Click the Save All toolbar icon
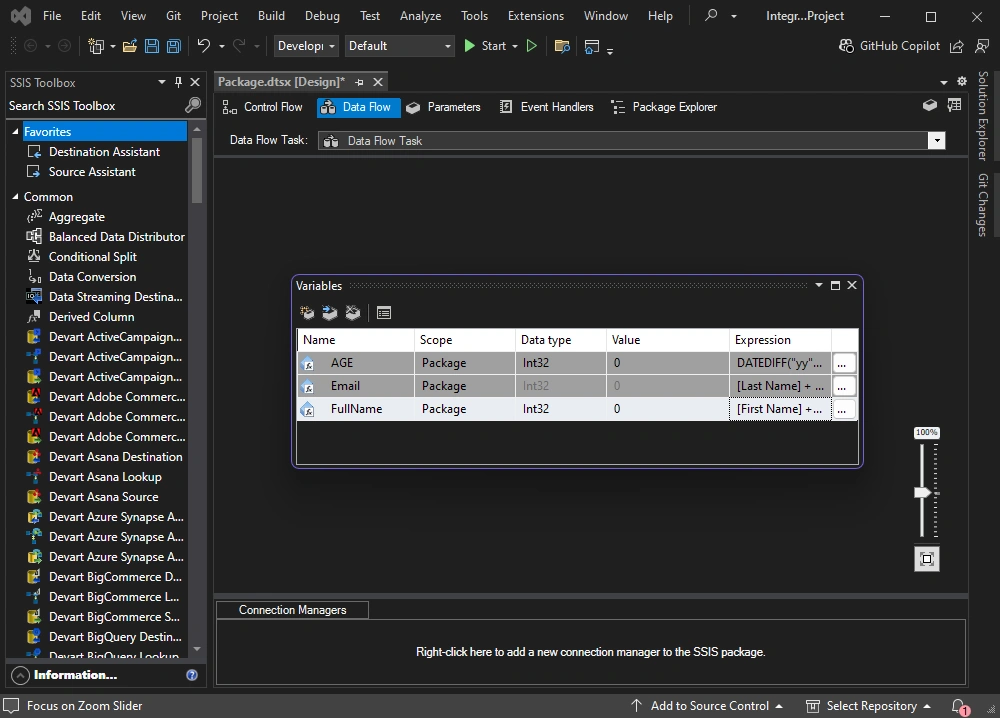Viewport: 1000px width, 718px height. coord(173,46)
